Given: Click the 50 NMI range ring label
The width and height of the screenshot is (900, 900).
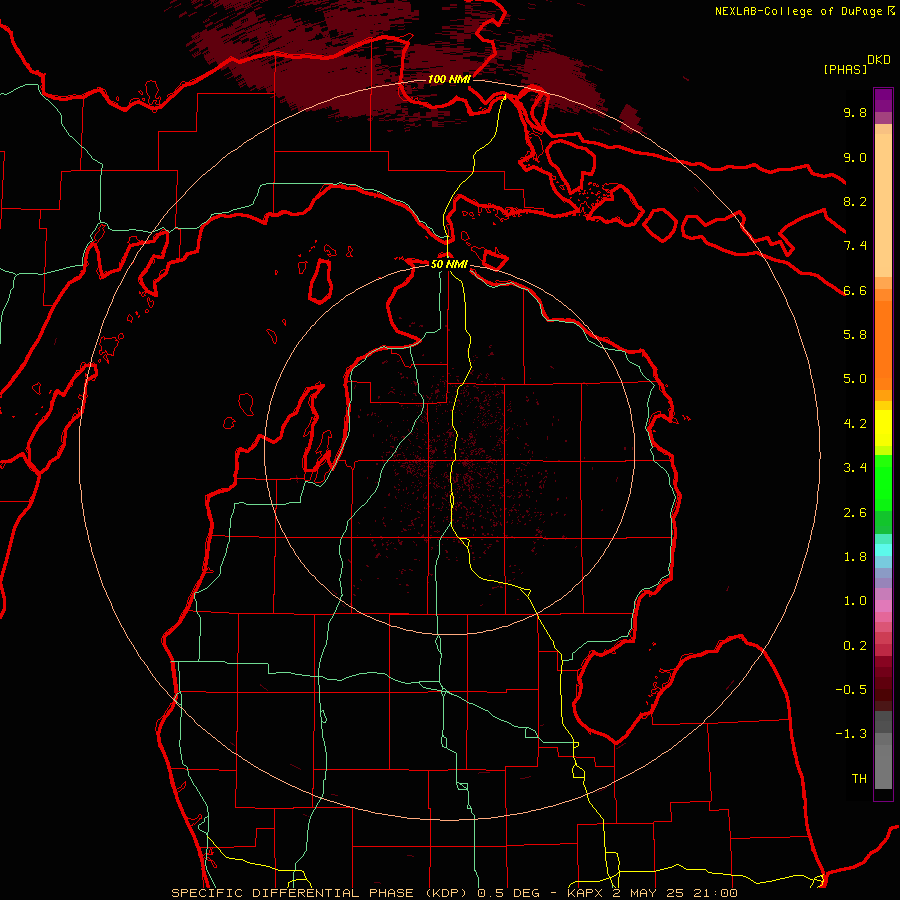Looking at the screenshot, I should point(449,264).
